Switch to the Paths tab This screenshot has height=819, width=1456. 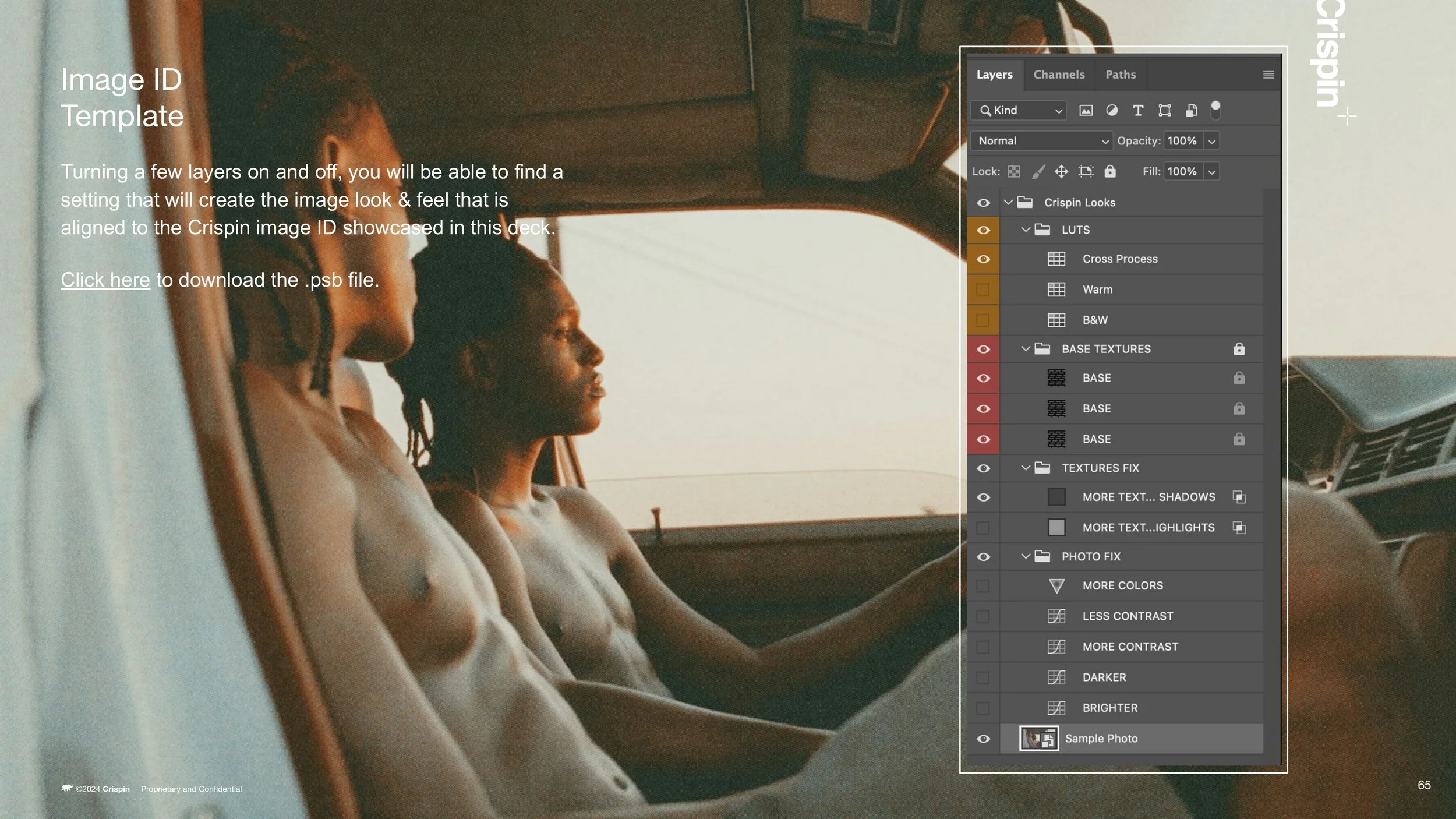(x=1121, y=75)
